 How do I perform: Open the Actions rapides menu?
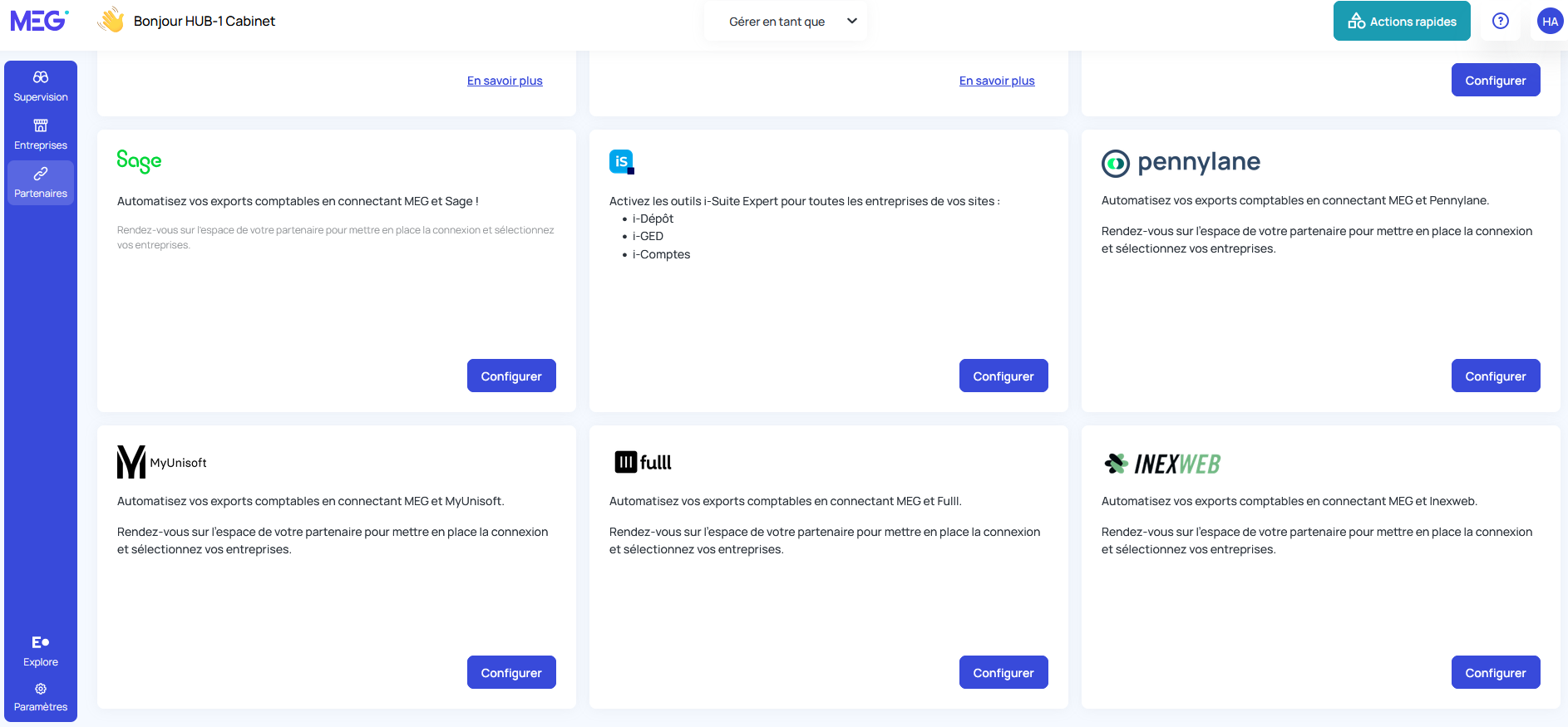click(1402, 22)
